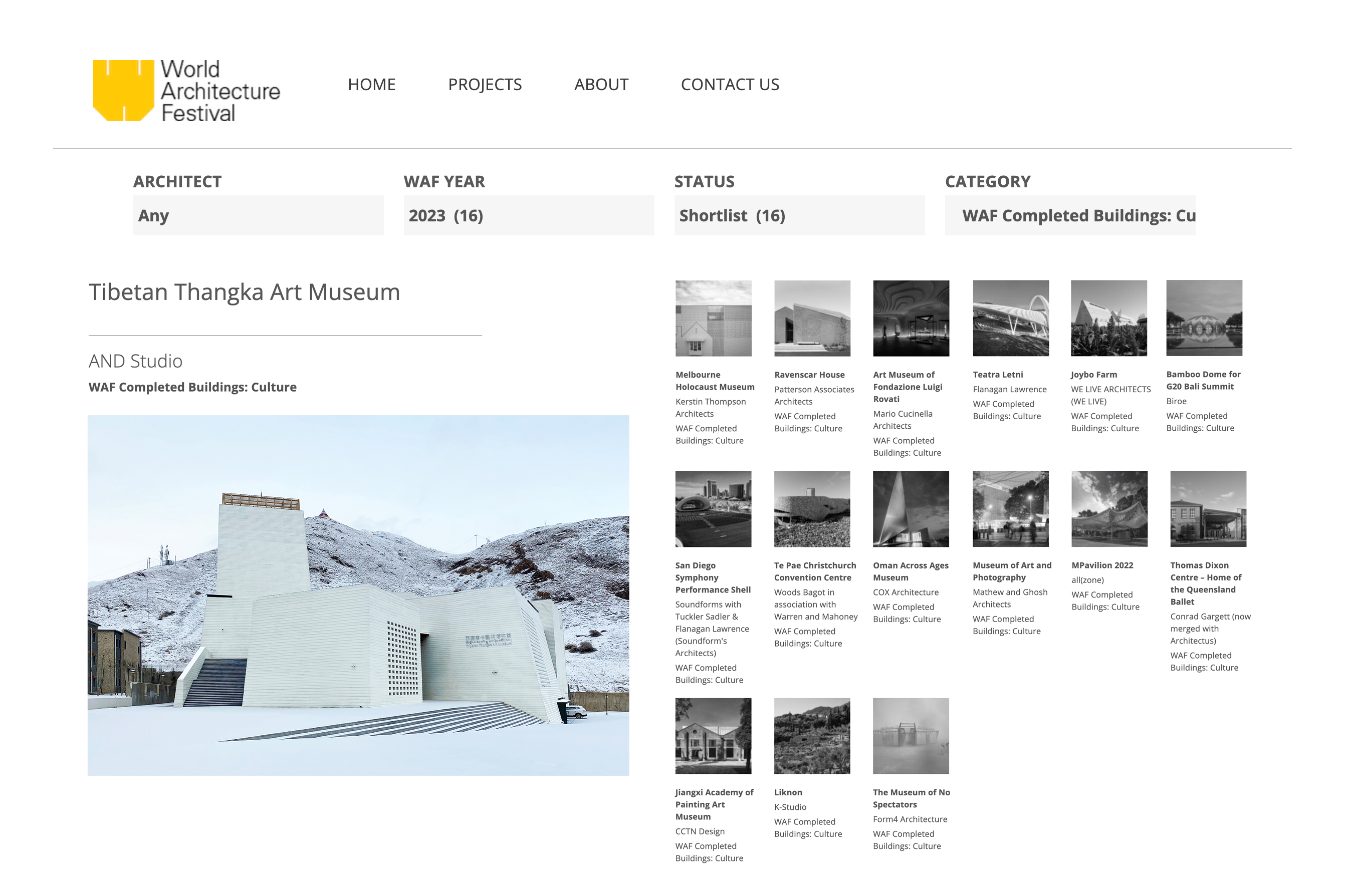Open the PROJECTS menu item
1345x896 pixels.
(485, 85)
